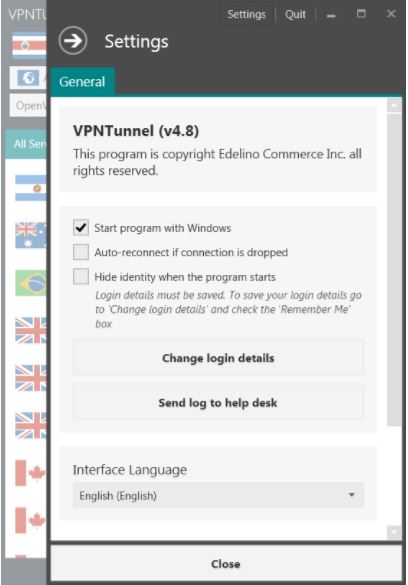Click Send log to help desk
408x585 pixels.
point(218,402)
